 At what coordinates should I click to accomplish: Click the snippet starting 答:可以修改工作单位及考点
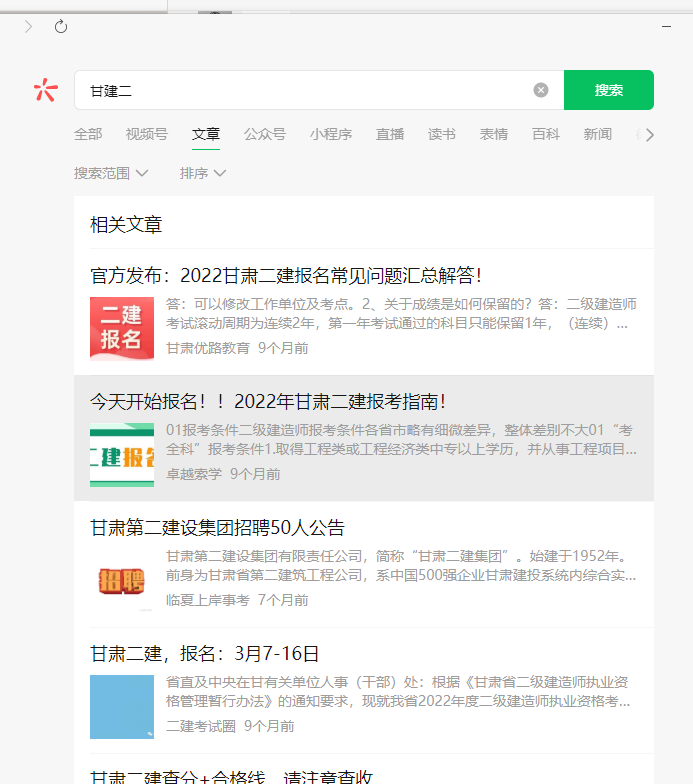pyautogui.click(x=401, y=314)
